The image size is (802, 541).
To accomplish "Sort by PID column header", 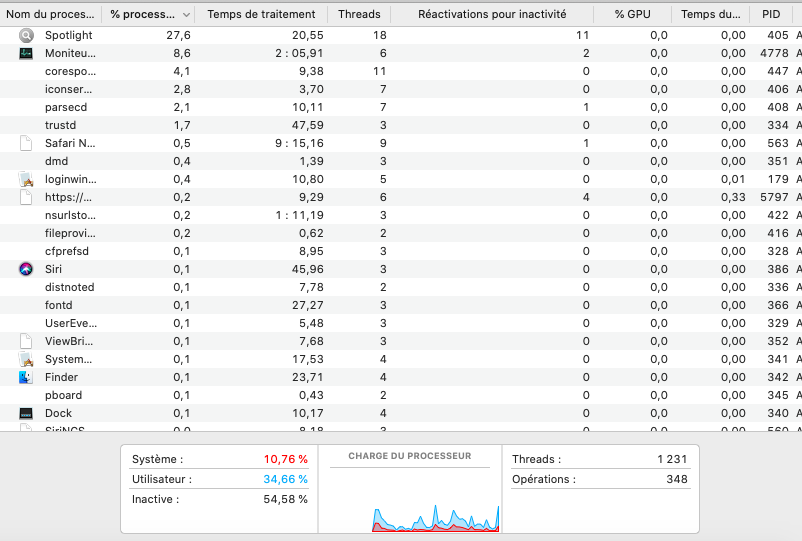I will point(771,14).
